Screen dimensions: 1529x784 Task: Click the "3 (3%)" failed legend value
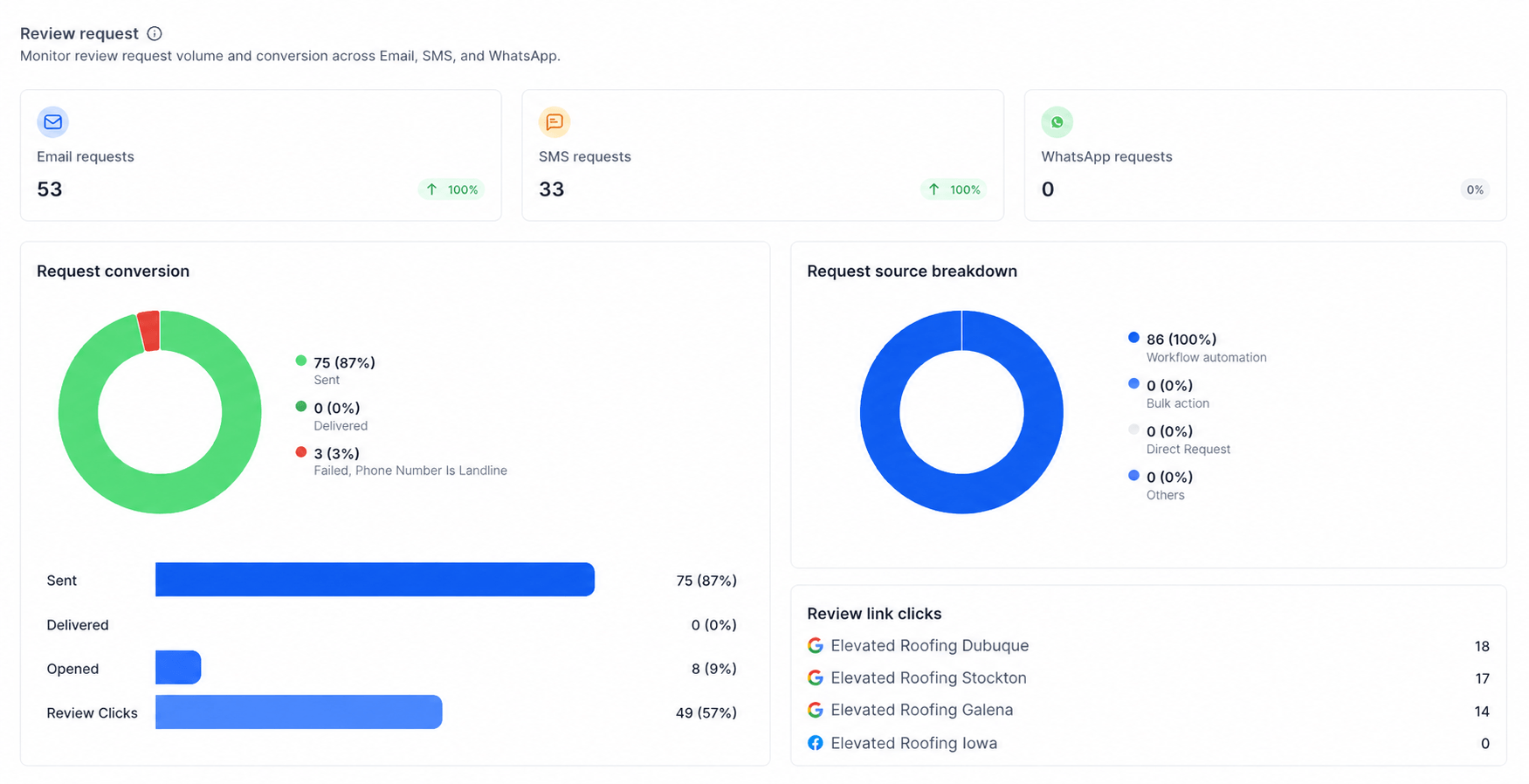coord(336,453)
